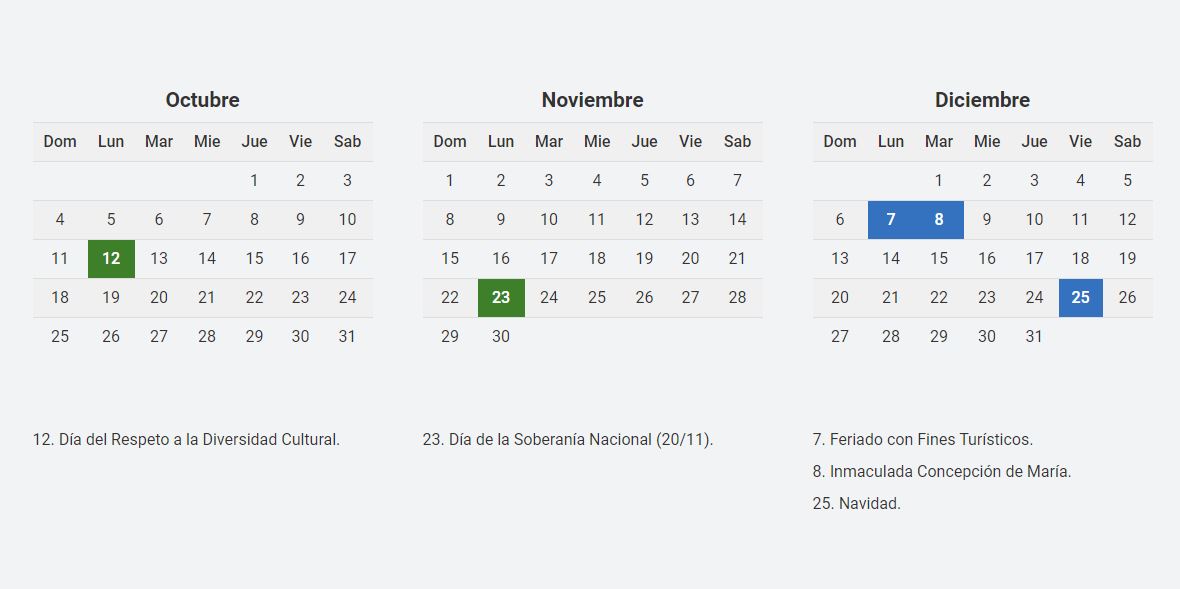Click Feriado con Fines Turísticos entry
Screen dimensions: 1180x589
(923, 440)
